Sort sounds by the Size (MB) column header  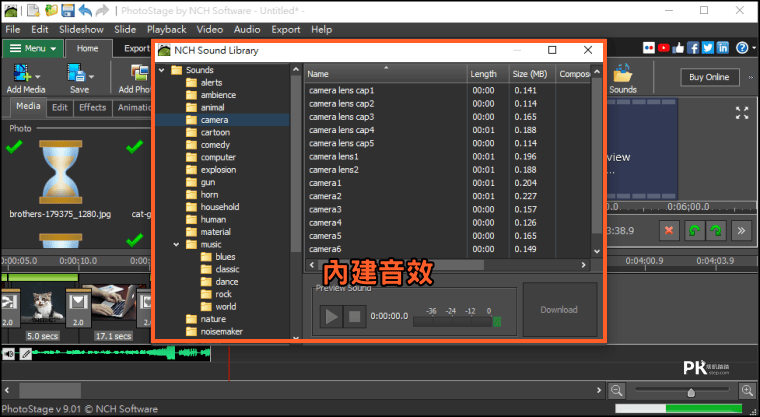pos(531,74)
